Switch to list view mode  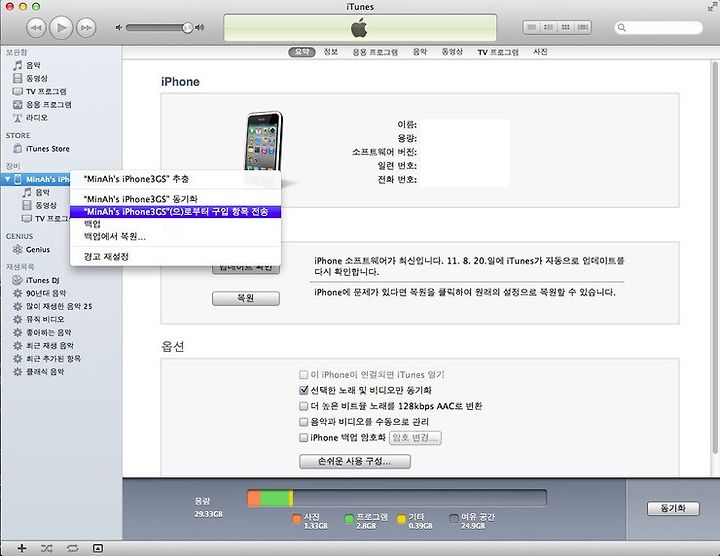(532, 28)
